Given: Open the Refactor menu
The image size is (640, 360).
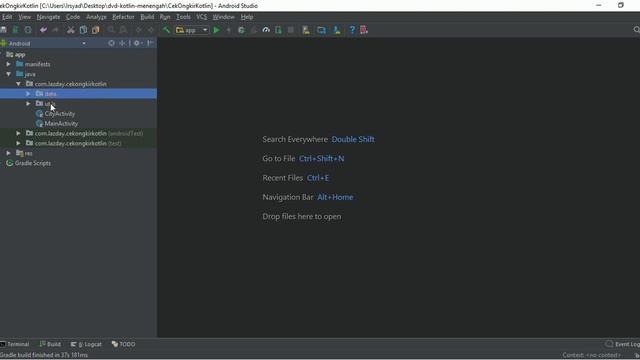Looking at the screenshot, I should (123, 17).
